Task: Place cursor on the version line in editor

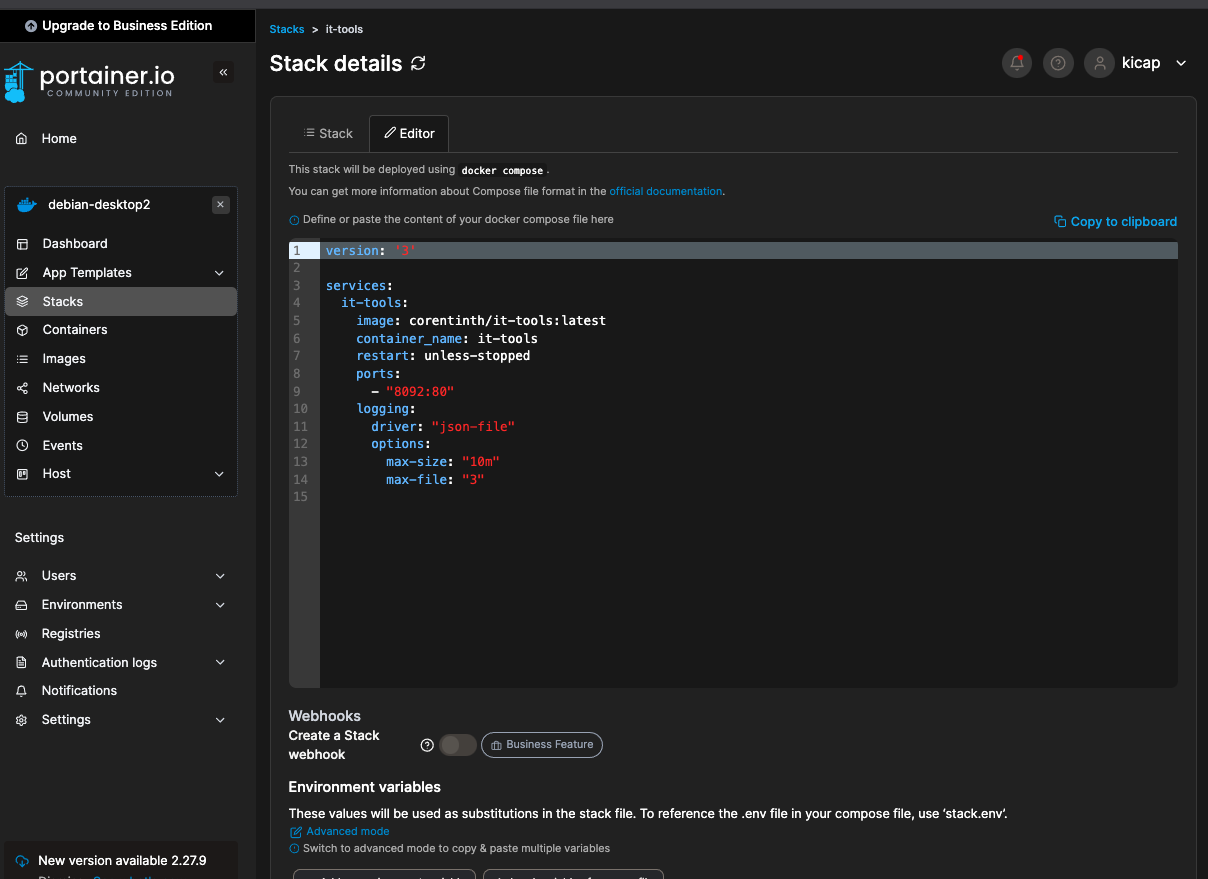Action: point(749,251)
